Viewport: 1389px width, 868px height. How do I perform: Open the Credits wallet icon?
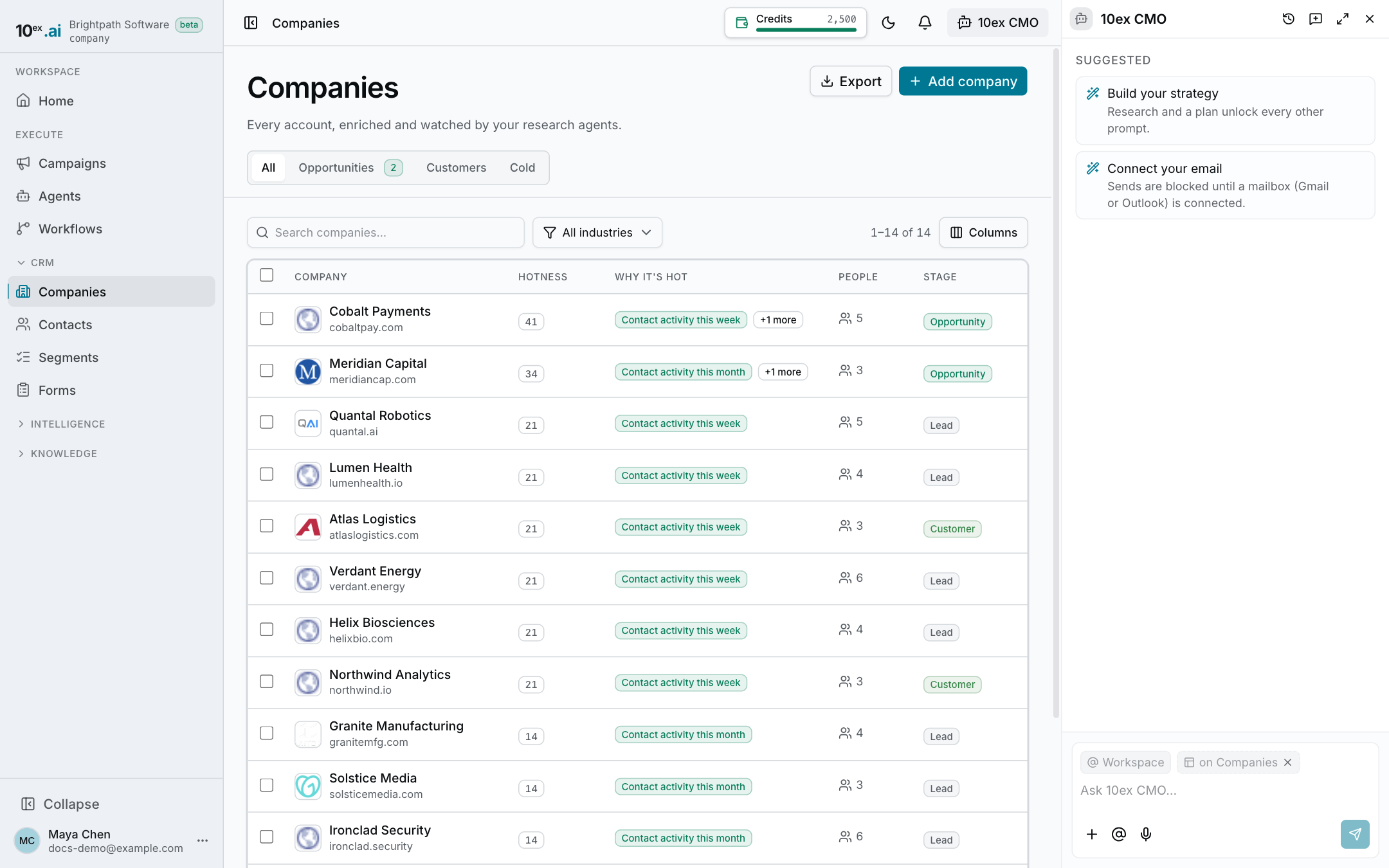741,23
